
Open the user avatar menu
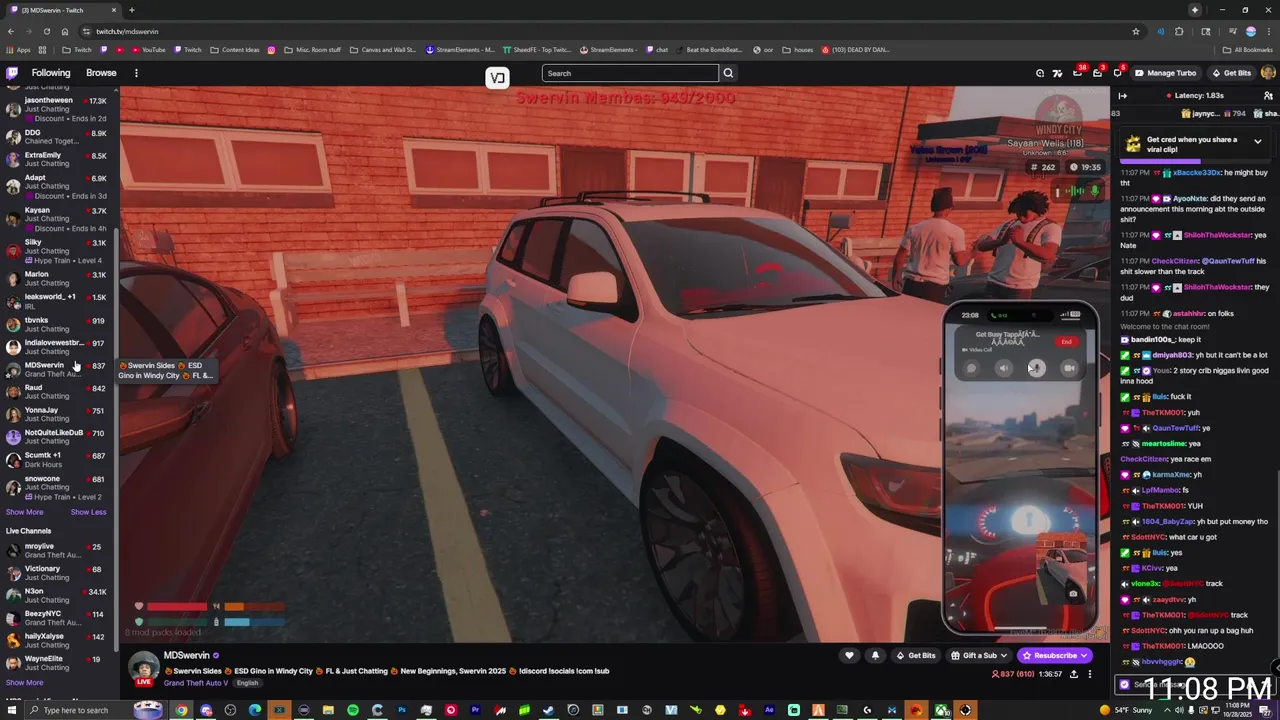[x=1268, y=73]
